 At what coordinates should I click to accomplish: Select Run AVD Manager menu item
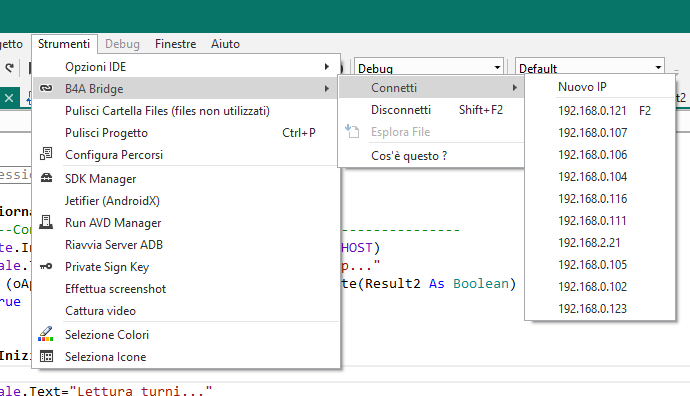point(186,223)
